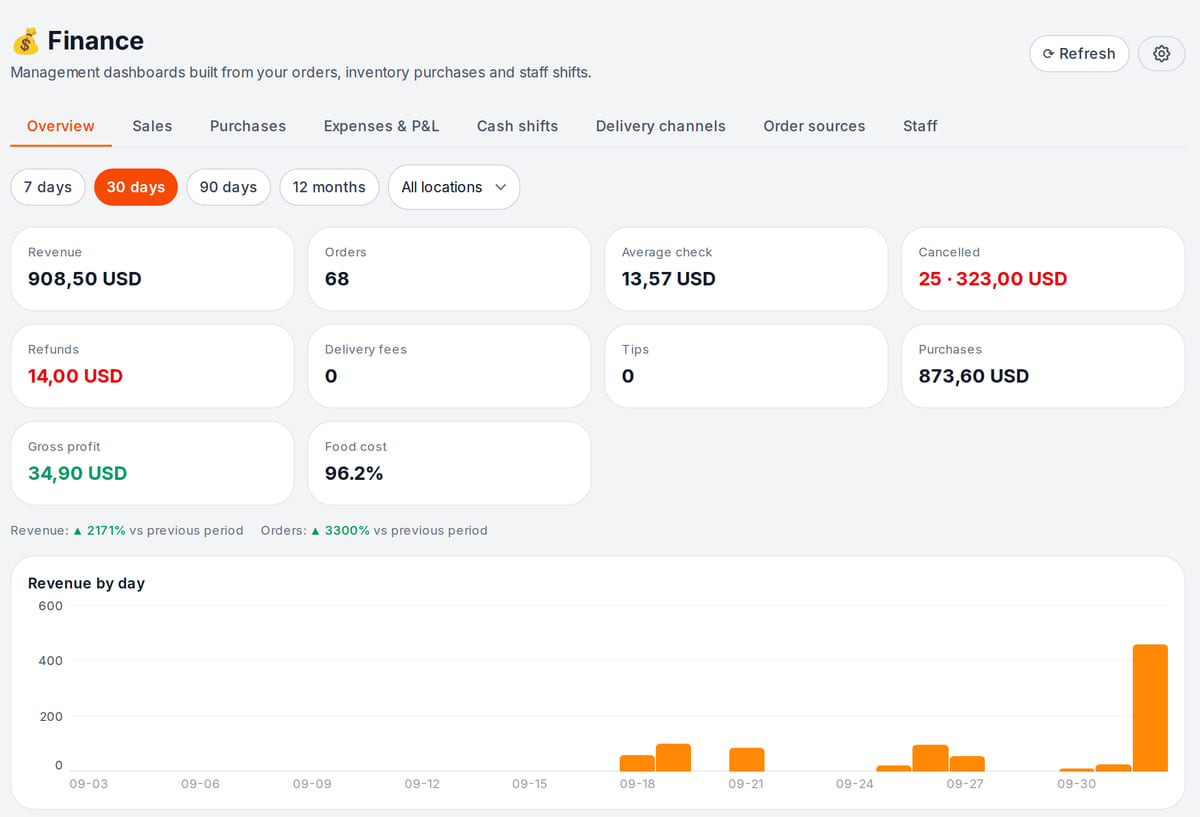Switch to the Overview tab

coord(61,126)
